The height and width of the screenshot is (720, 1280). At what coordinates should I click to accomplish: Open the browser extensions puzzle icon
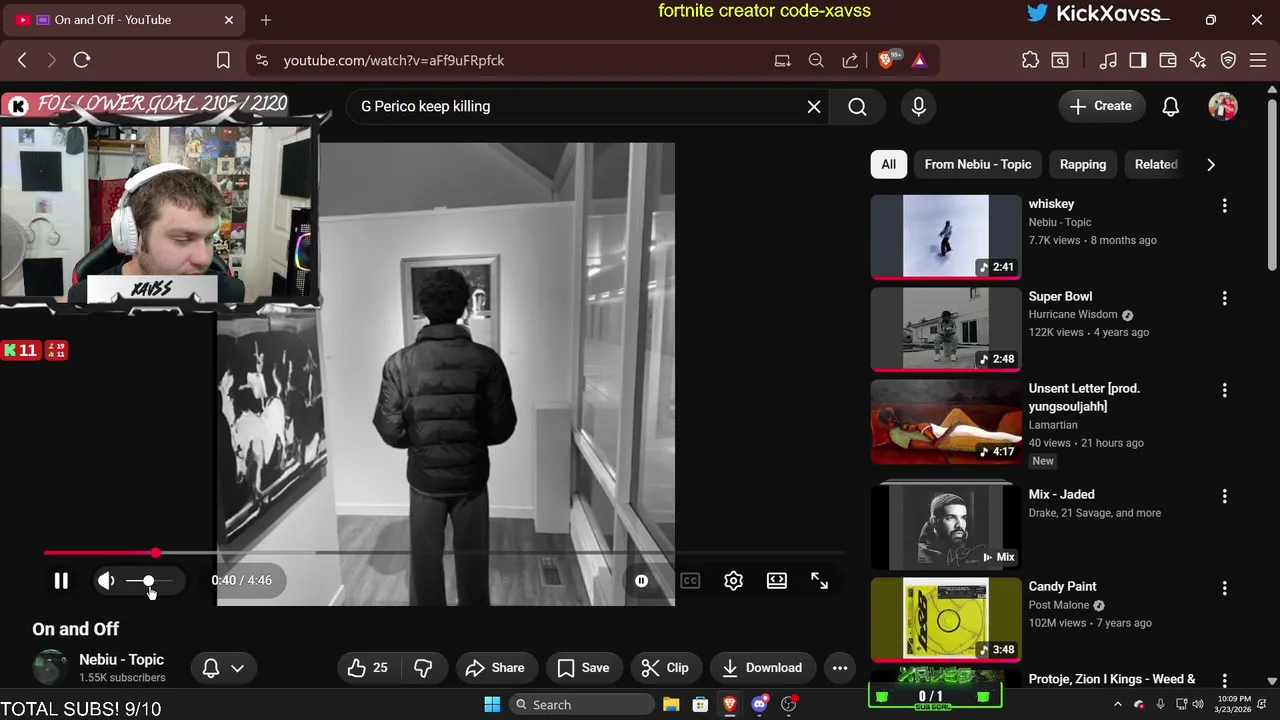coord(1030,60)
